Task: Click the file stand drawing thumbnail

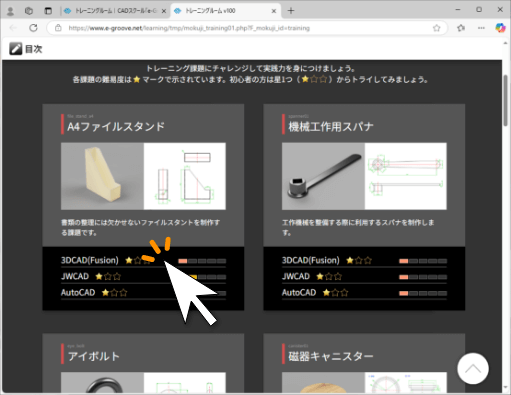Action: click(x=185, y=176)
